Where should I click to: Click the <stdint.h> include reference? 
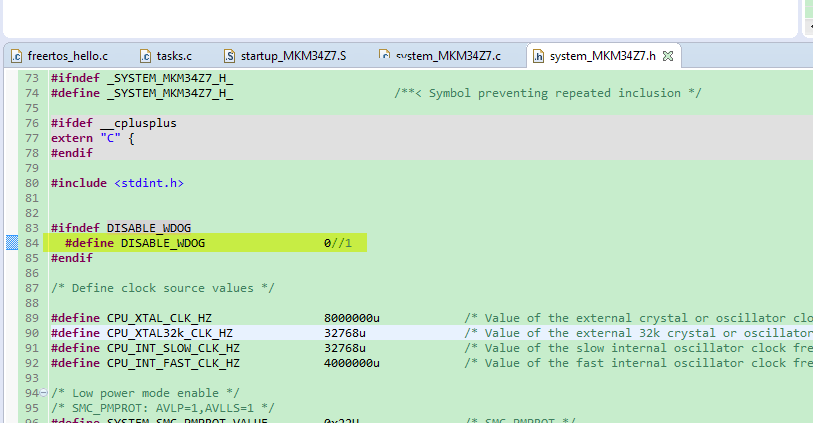pos(148,183)
